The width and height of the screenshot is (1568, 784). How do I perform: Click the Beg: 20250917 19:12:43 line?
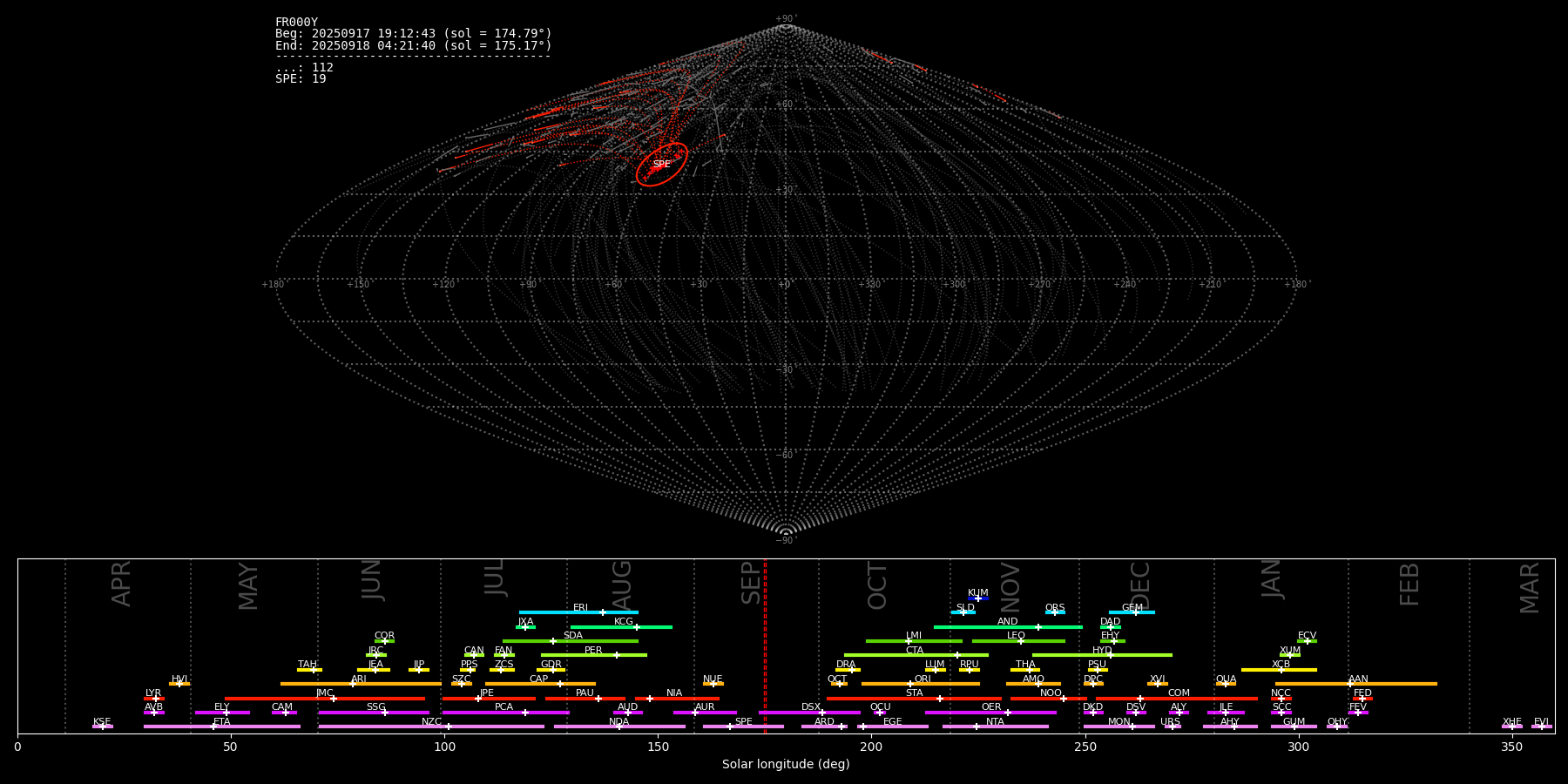point(413,34)
